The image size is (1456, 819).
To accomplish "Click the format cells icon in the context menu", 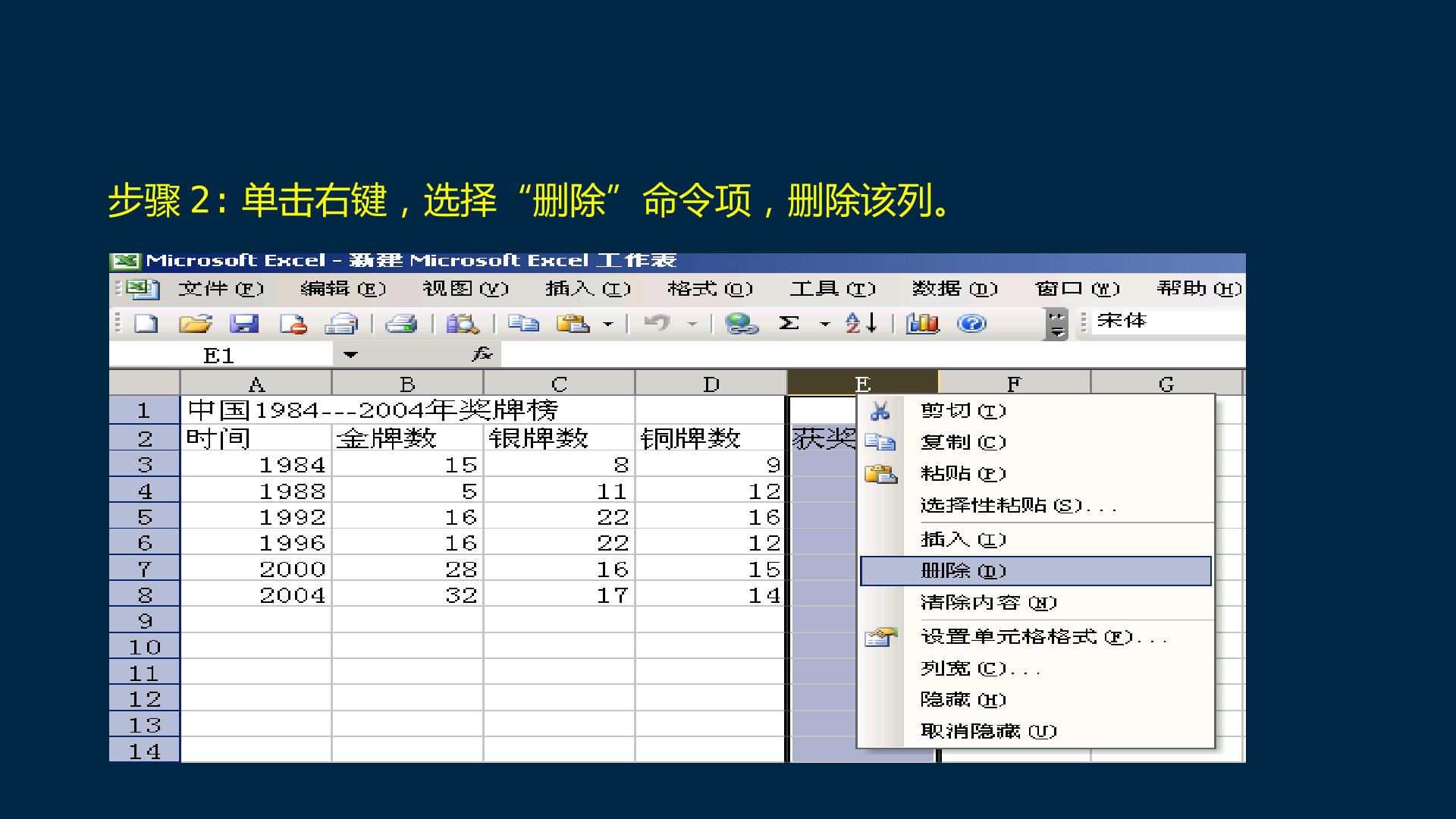I will pyautogui.click(x=880, y=637).
